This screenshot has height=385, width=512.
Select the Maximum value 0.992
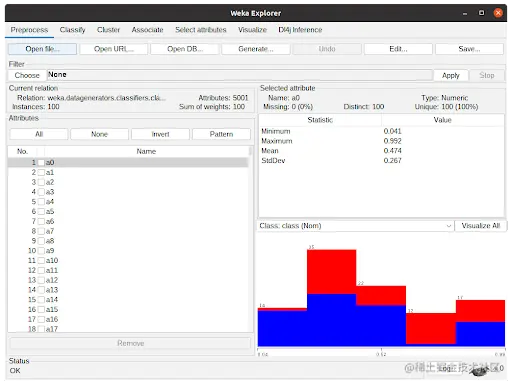[392, 141]
